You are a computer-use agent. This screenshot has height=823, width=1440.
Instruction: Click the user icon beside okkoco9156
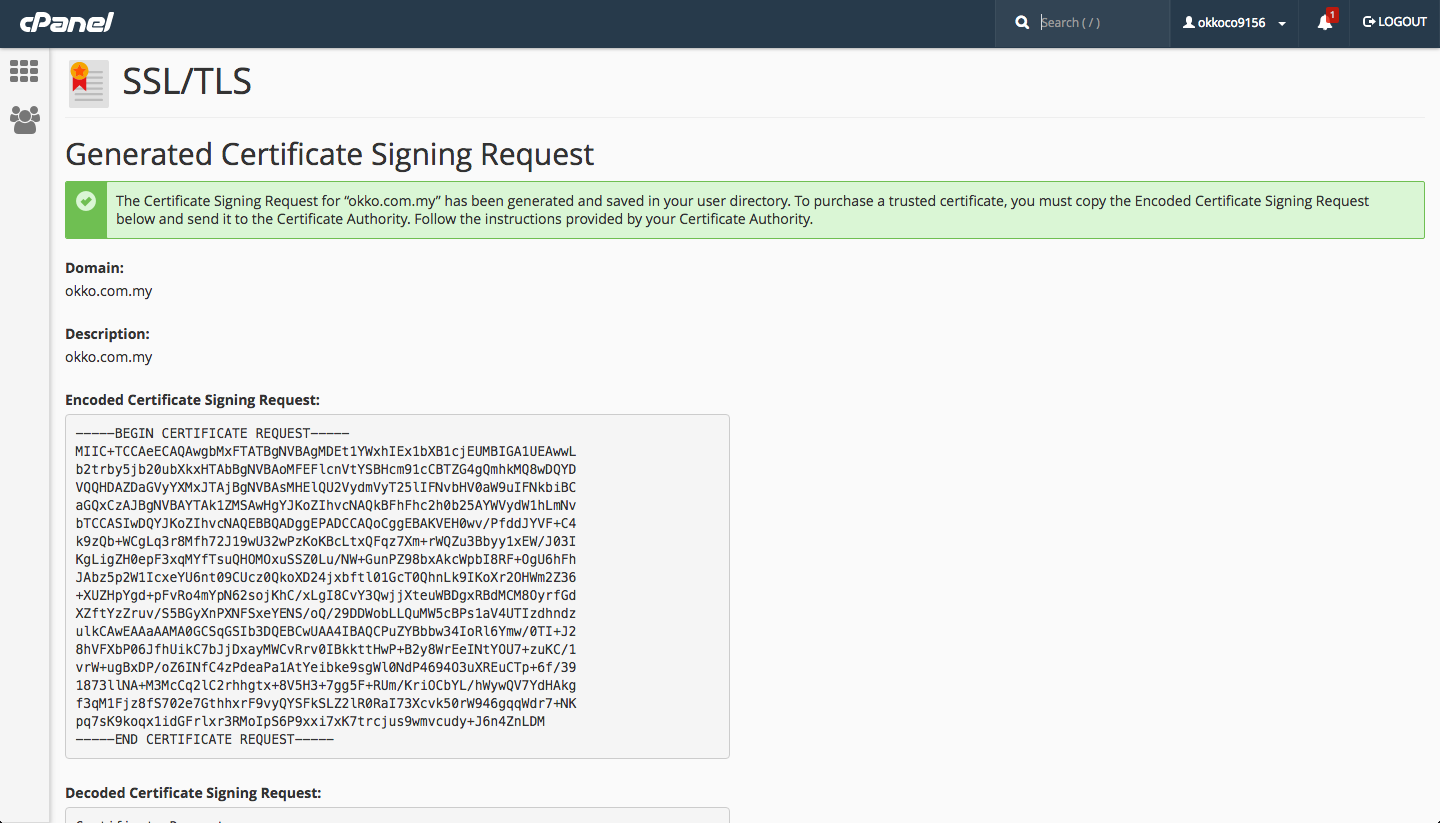pyautogui.click(x=1189, y=22)
